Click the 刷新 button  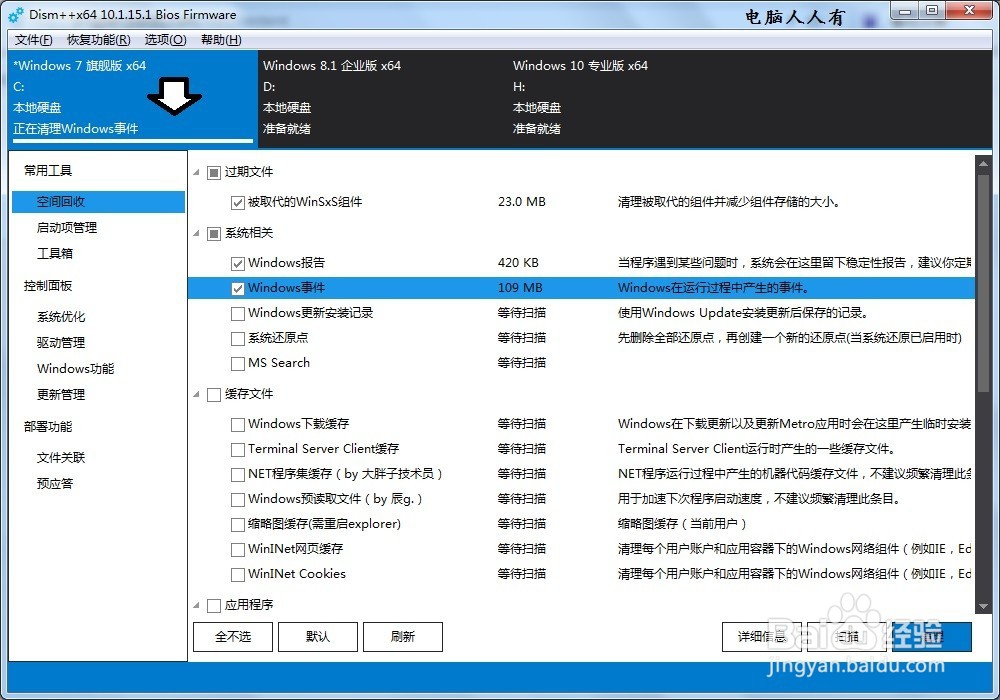[x=402, y=637]
